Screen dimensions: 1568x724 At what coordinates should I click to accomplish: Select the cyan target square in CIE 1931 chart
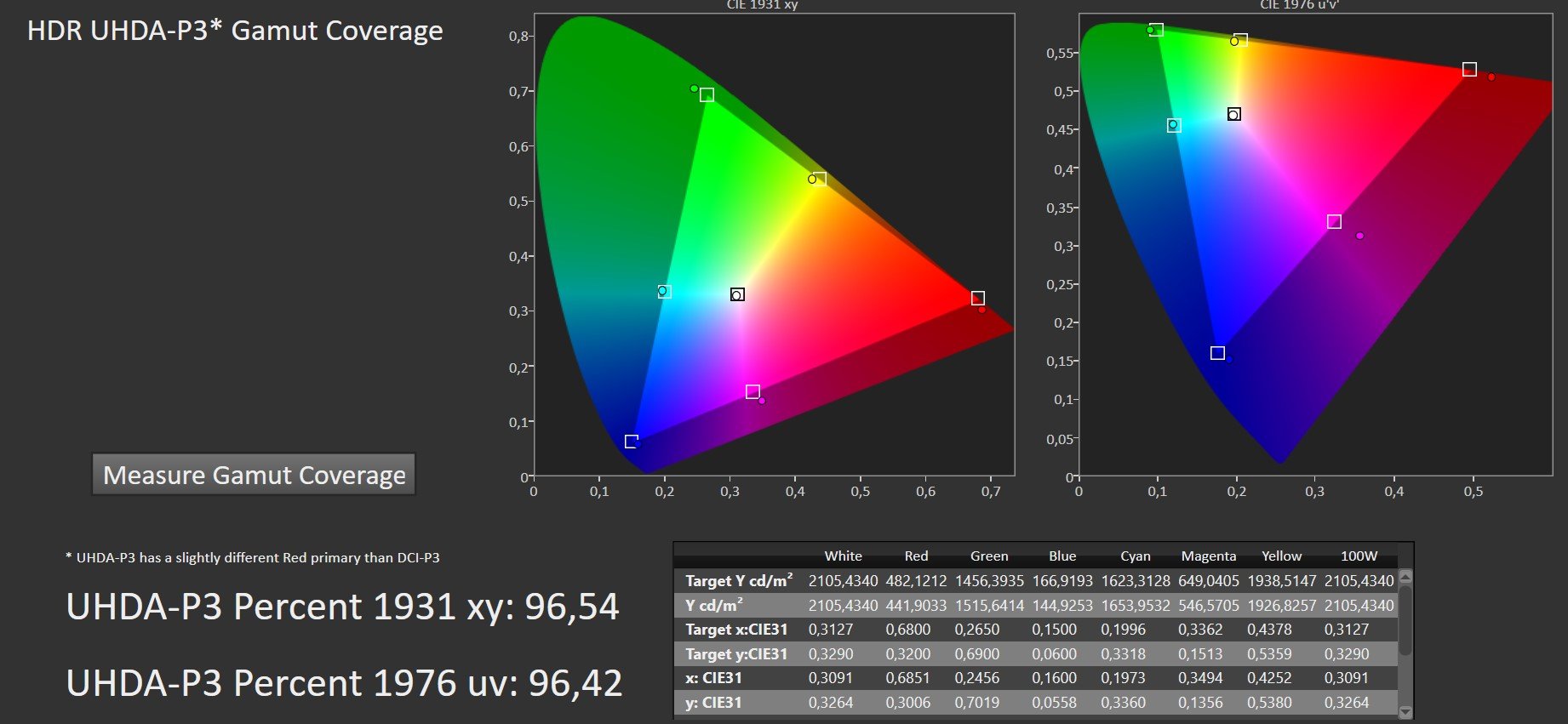pos(665,292)
